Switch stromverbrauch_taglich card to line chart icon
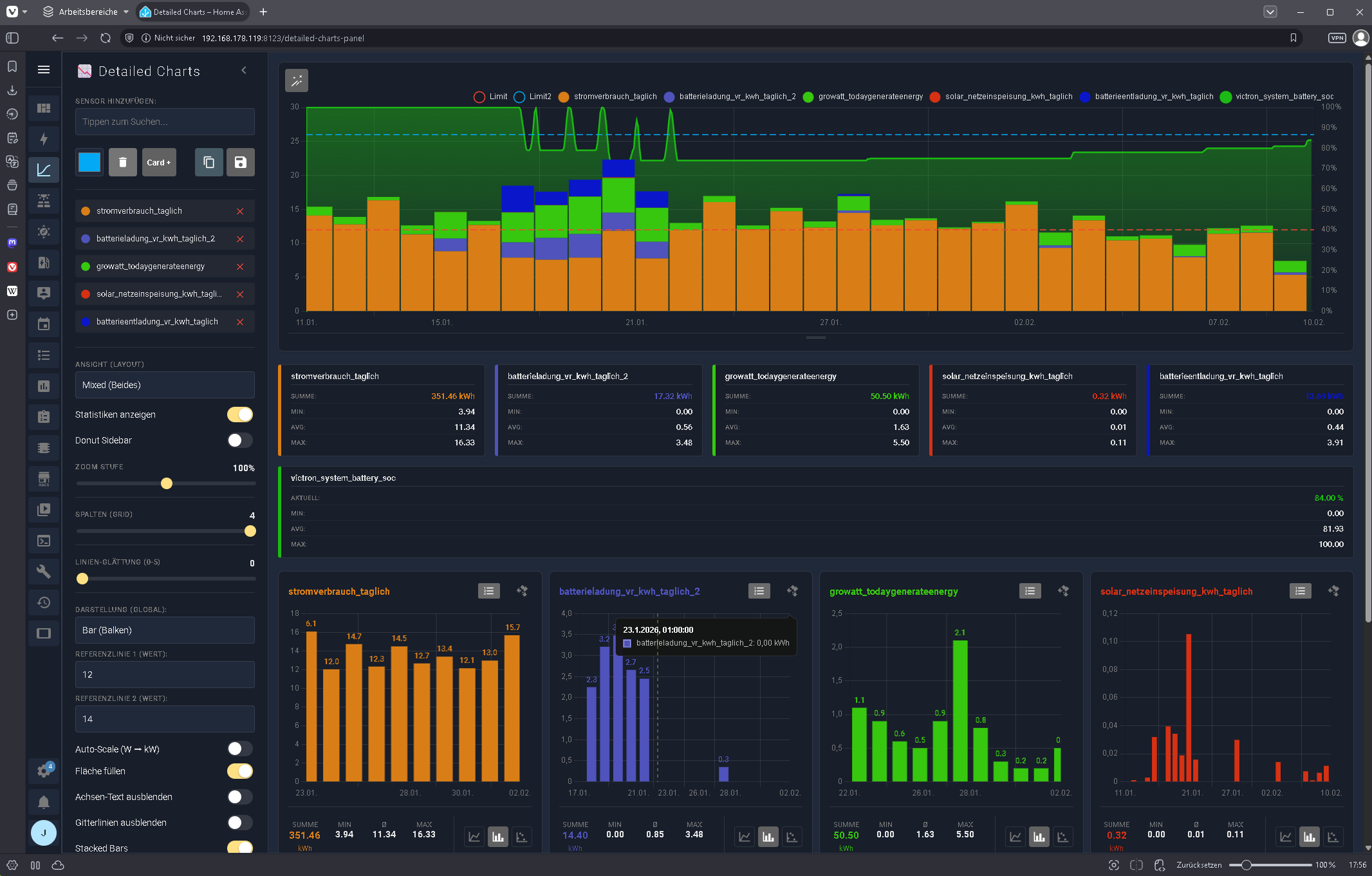The width and height of the screenshot is (1372, 876). (474, 837)
